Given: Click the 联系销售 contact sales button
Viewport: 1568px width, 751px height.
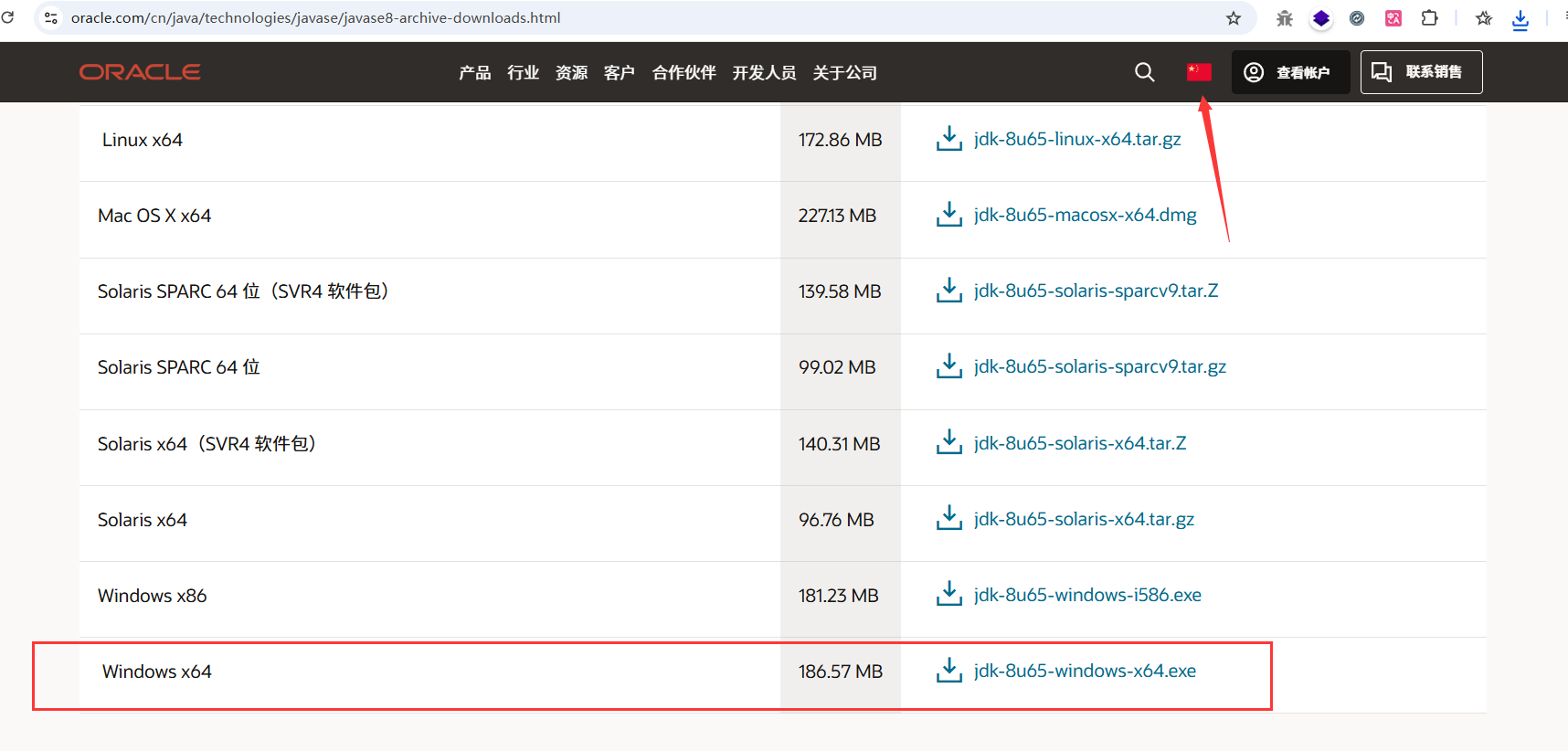Looking at the screenshot, I should pos(1421,72).
